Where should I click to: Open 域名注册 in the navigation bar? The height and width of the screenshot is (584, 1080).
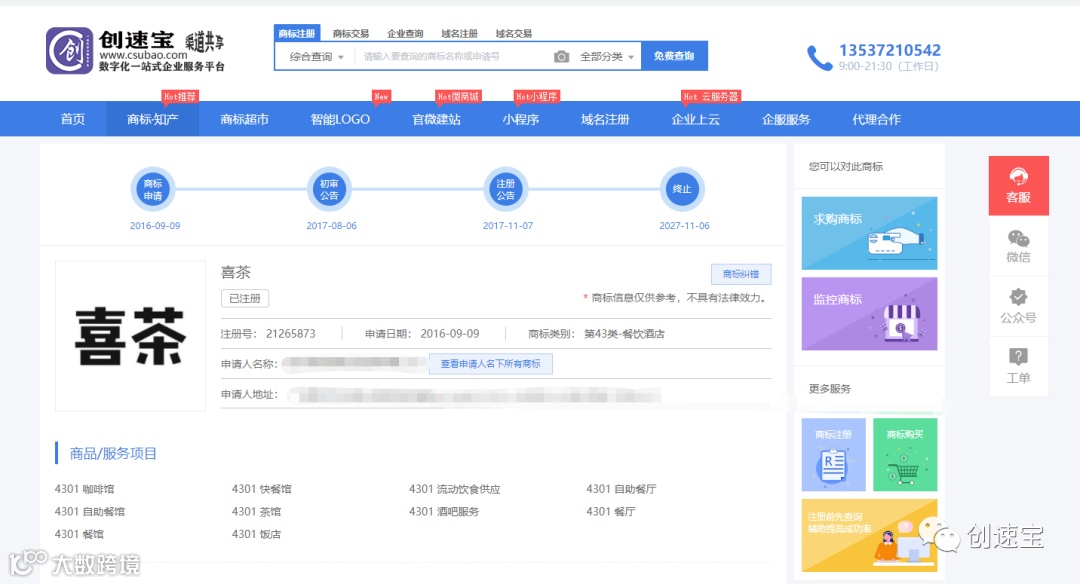[605, 119]
